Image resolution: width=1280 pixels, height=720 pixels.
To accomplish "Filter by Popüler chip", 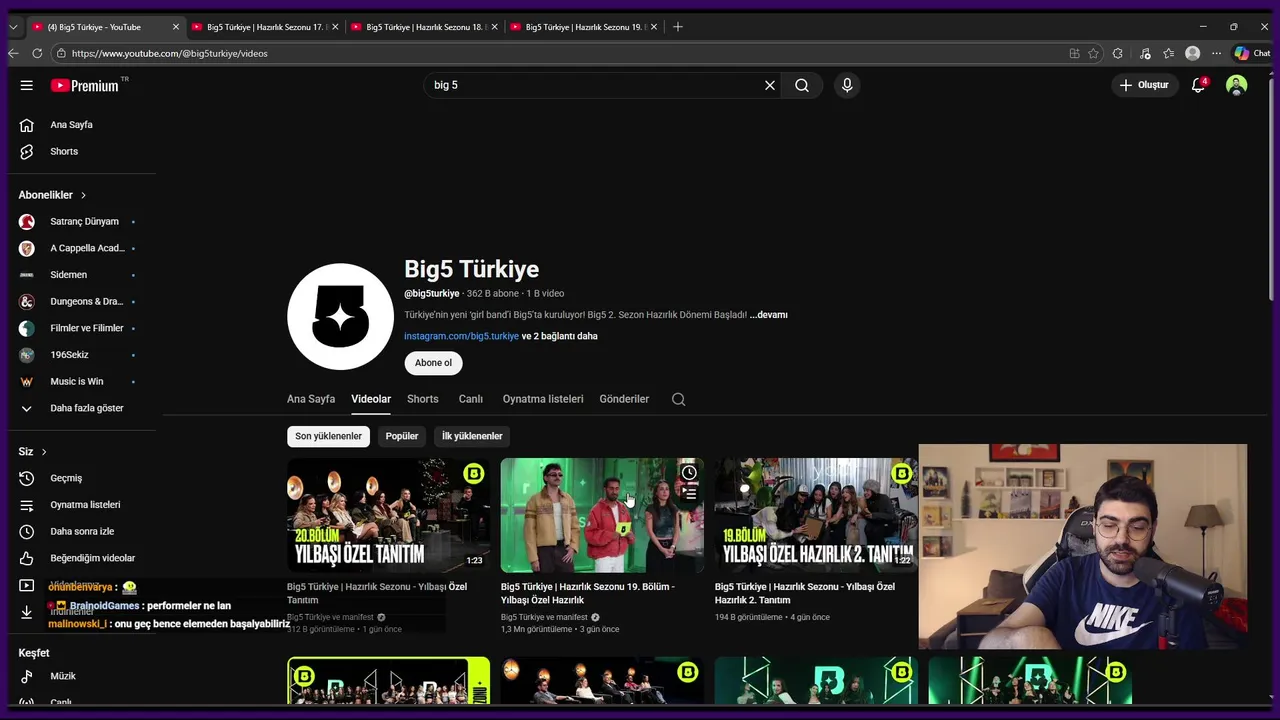I will click(x=402, y=436).
